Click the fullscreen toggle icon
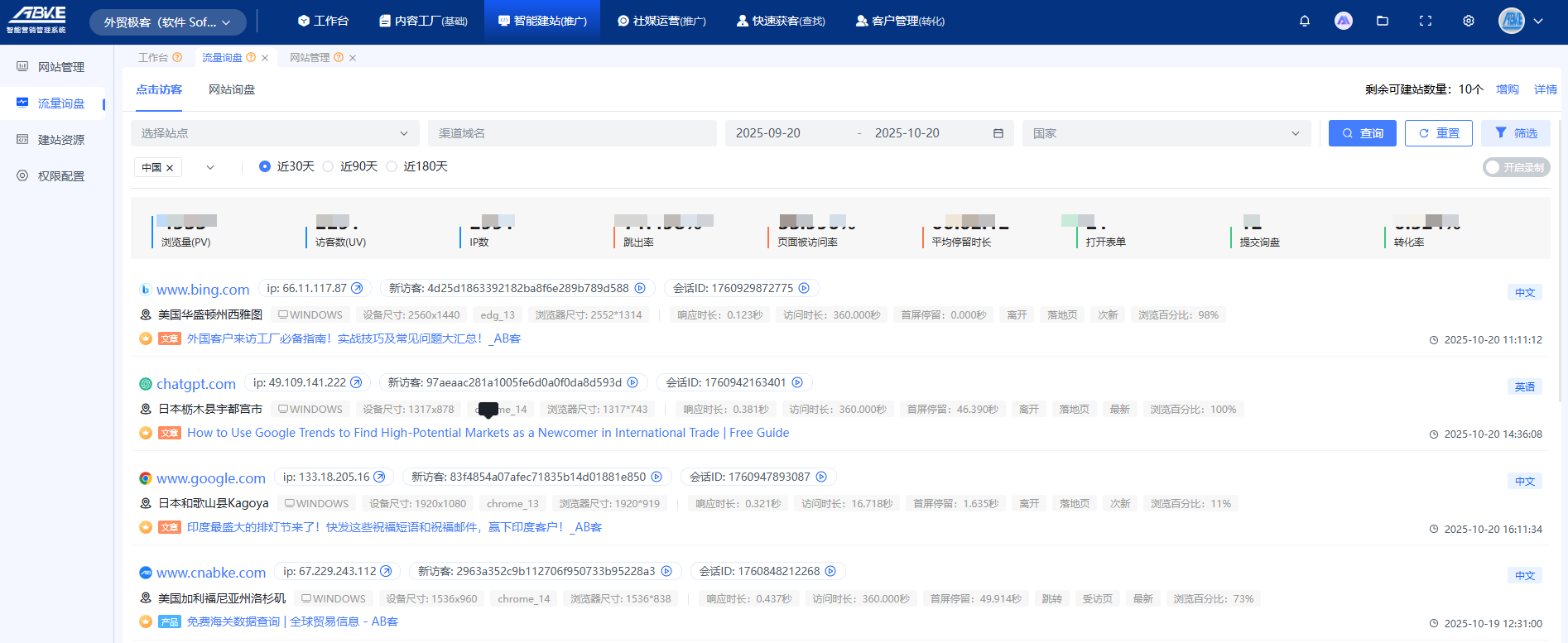1568x643 pixels. [x=1426, y=21]
